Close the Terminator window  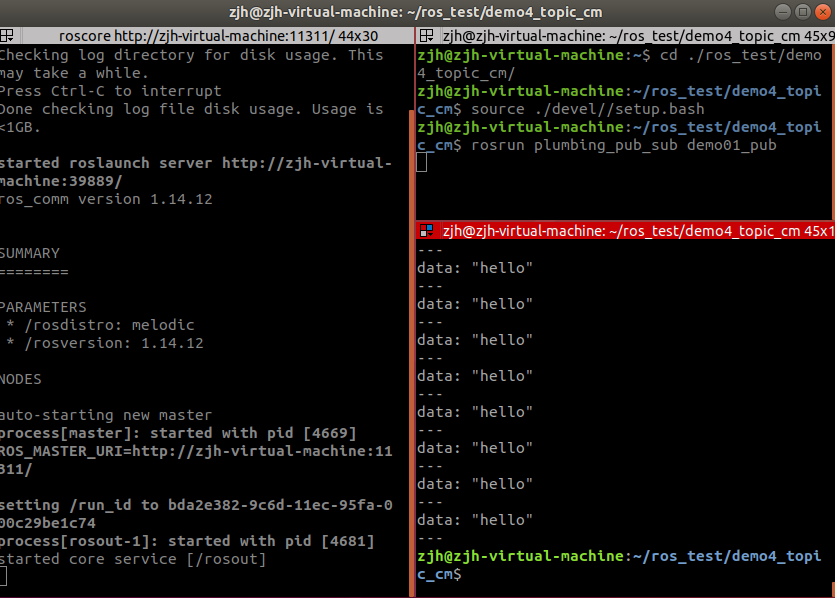823,12
